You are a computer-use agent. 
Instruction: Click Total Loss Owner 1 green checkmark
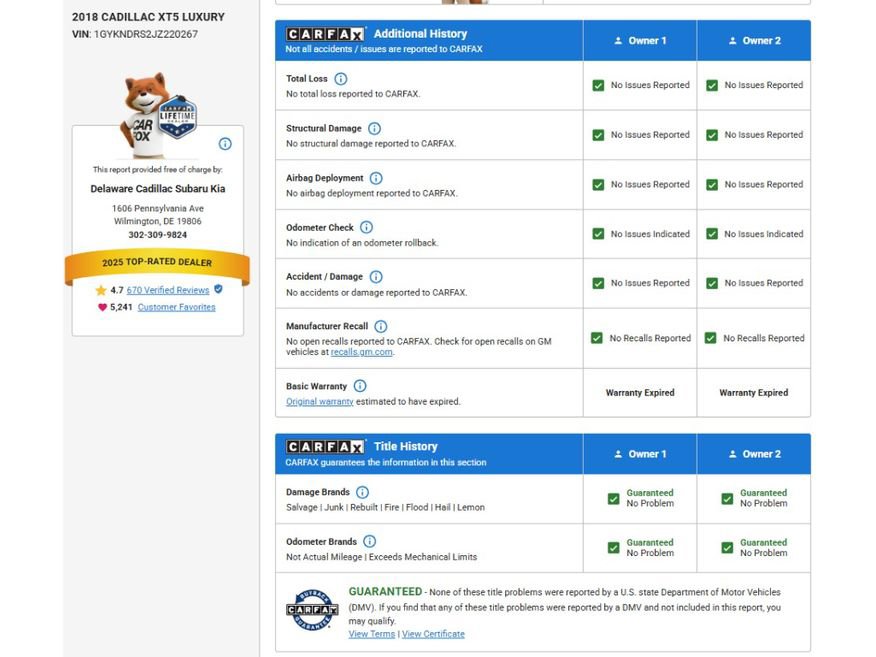click(x=598, y=85)
